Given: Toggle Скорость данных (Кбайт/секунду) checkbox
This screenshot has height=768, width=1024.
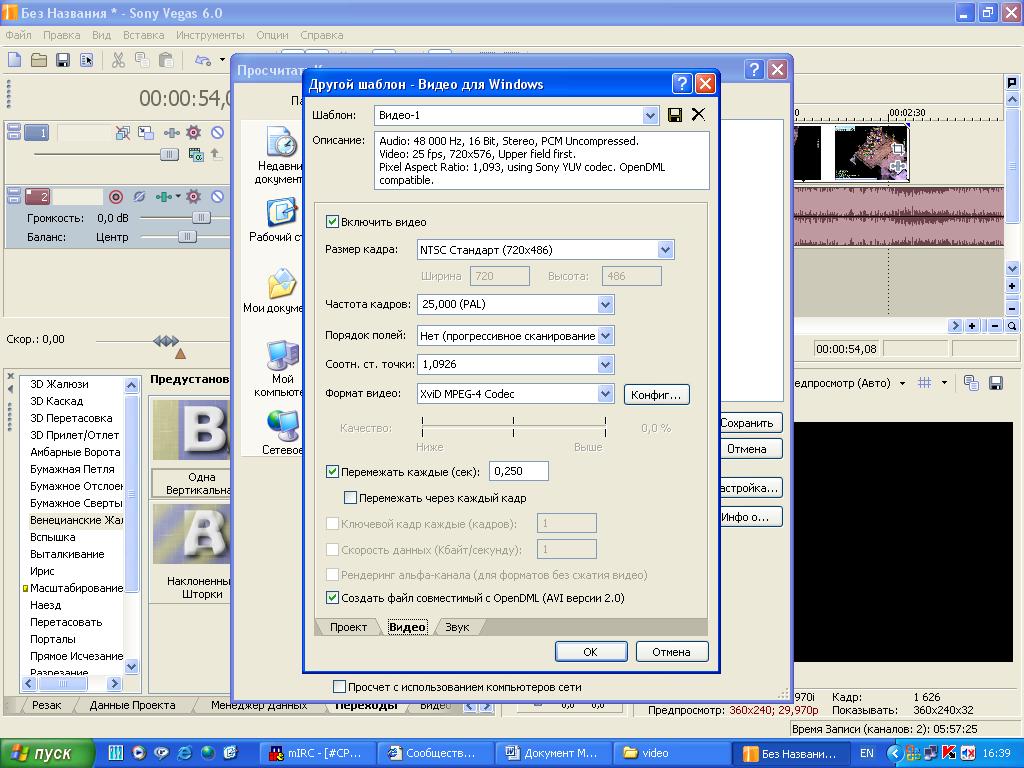Looking at the screenshot, I should [332, 549].
